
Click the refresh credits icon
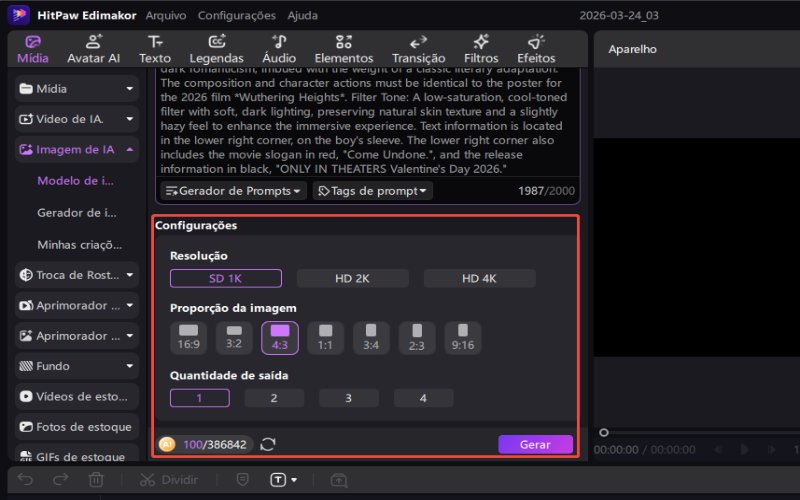(268, 444)
